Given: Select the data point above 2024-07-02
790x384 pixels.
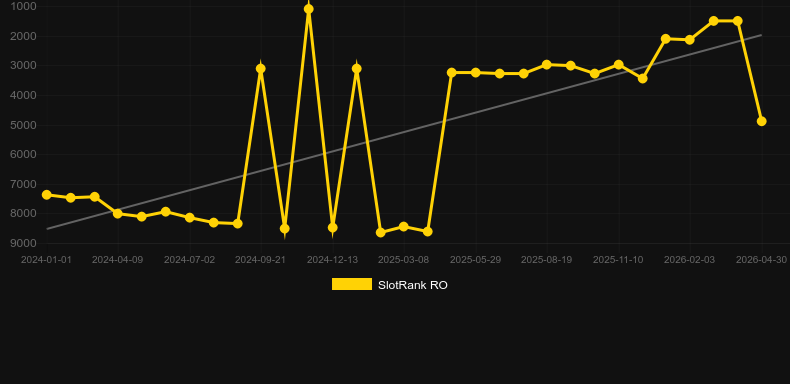Looking at the screenshot, I should (190, 218).
